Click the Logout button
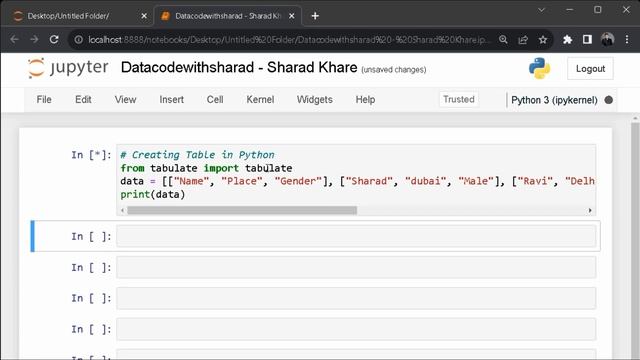The image size is (640, 360). click(x=590, y=69)
